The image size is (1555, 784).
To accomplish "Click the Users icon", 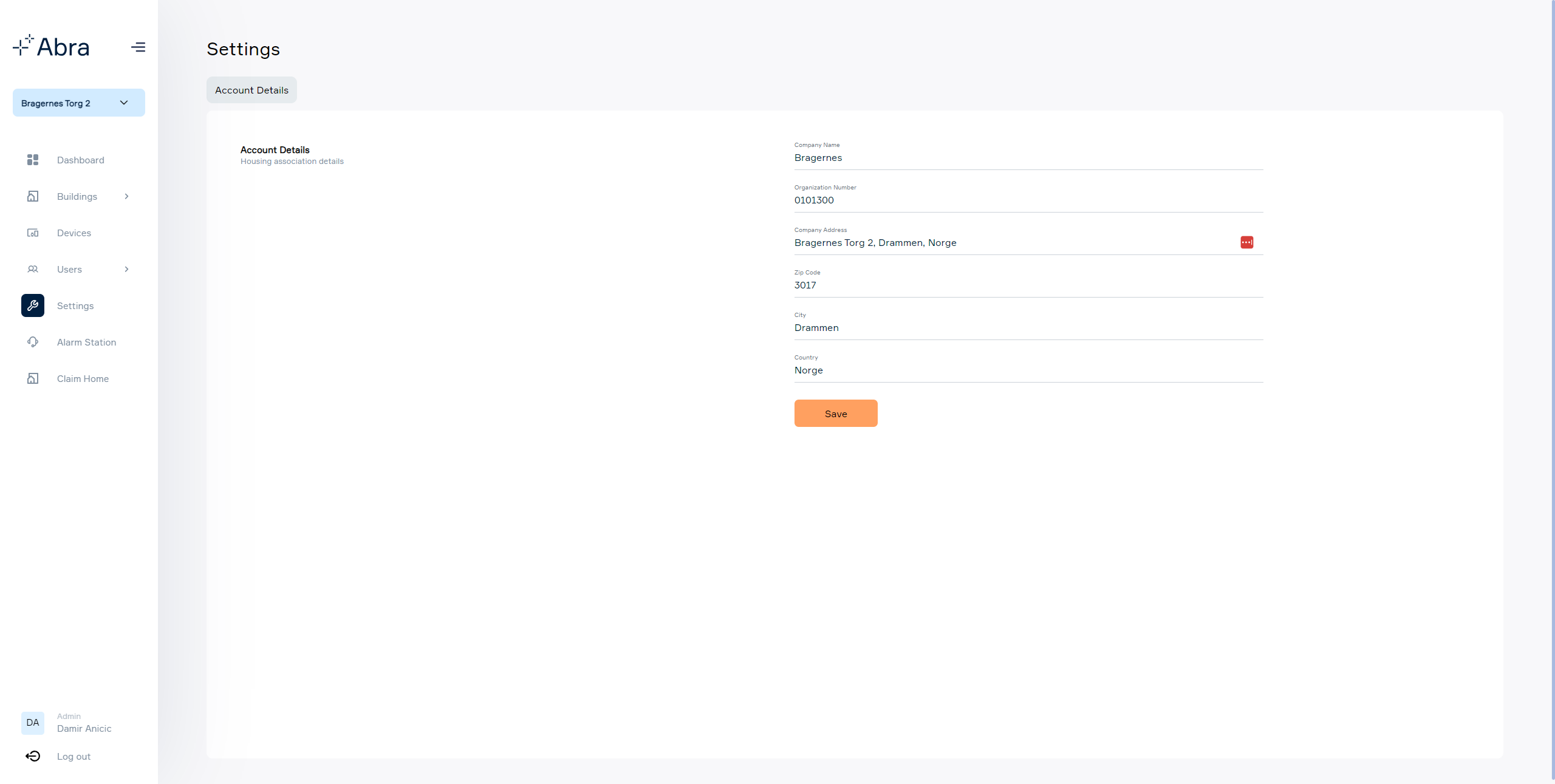I will tap(33, 269).
